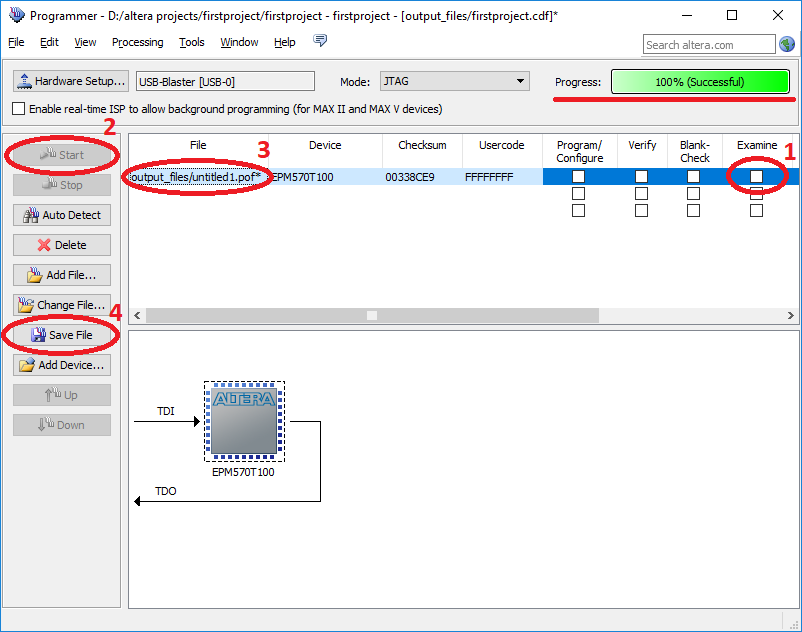Toggle second-row Program/Configure checkbox

[x=578, y=193]
